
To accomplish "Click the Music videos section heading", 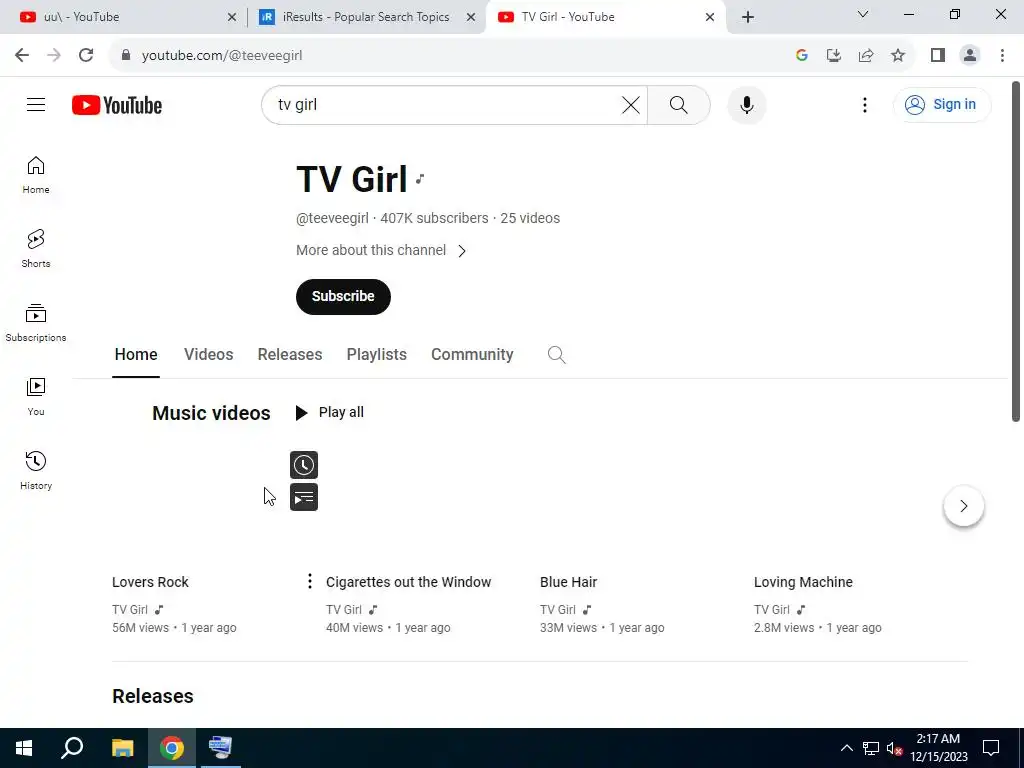I will 211,413.
